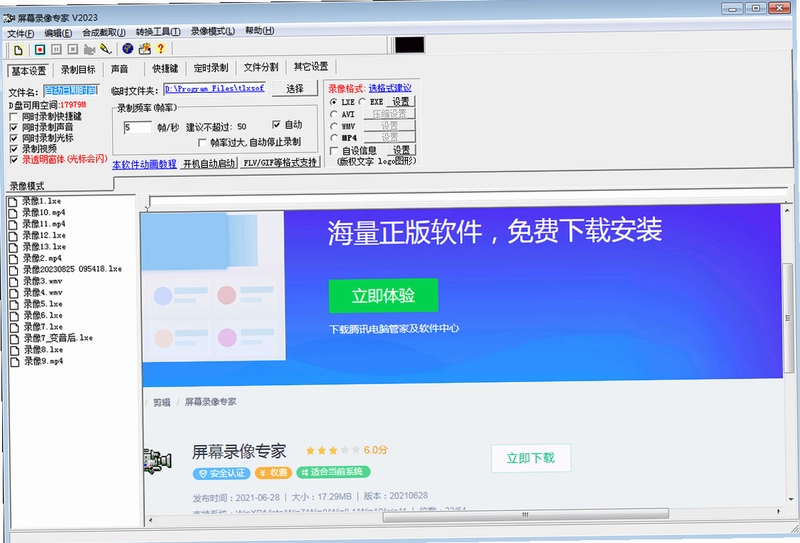The width and height of the screenshot is (800, 543).
Task: Click the horizontal scrollbar thumb in preview
Action: pyautogui.click(x=526, y=514)
